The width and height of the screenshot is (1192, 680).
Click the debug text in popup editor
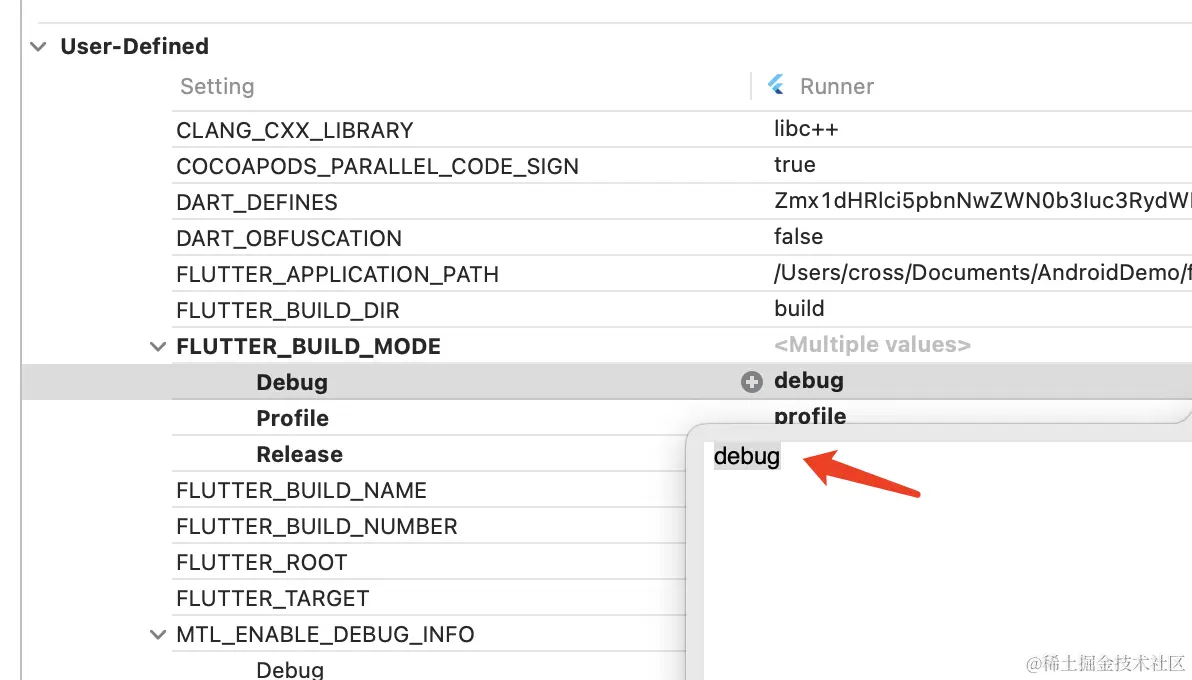[747, 456]
